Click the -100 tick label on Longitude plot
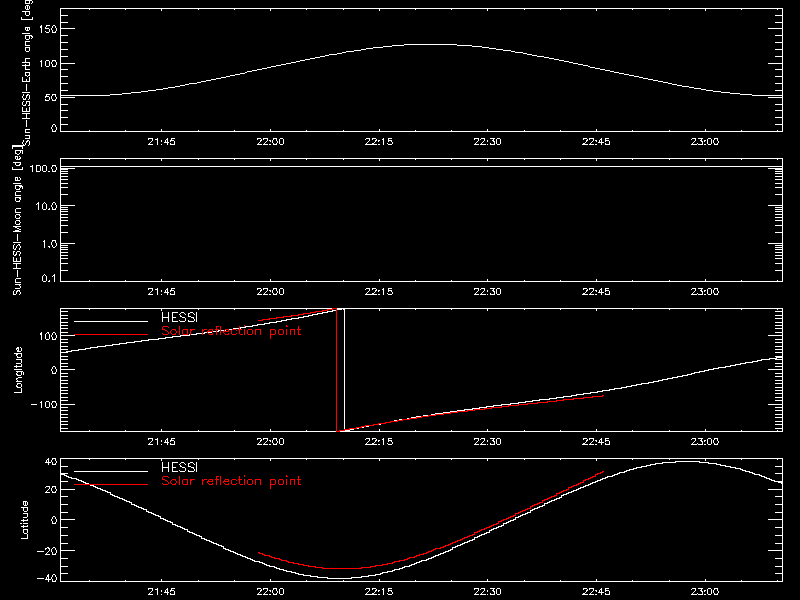The width and height of the screenshot is (800, 600). coord(44,404)
